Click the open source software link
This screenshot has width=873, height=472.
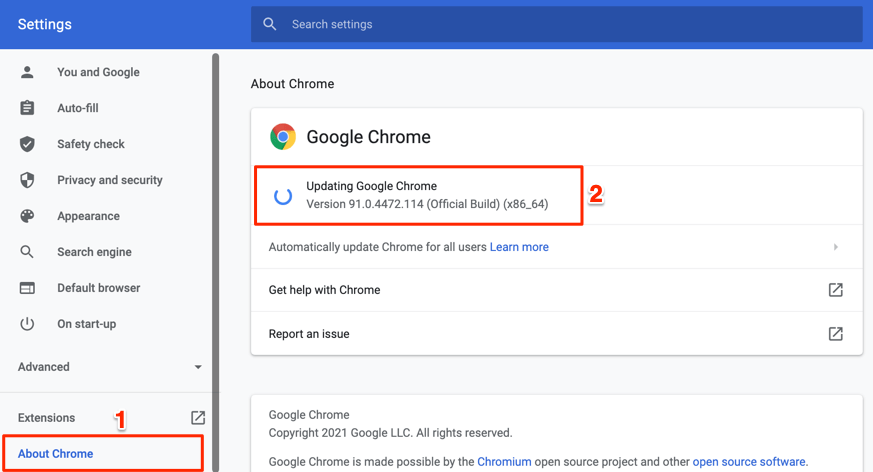(x=749, y=462)
